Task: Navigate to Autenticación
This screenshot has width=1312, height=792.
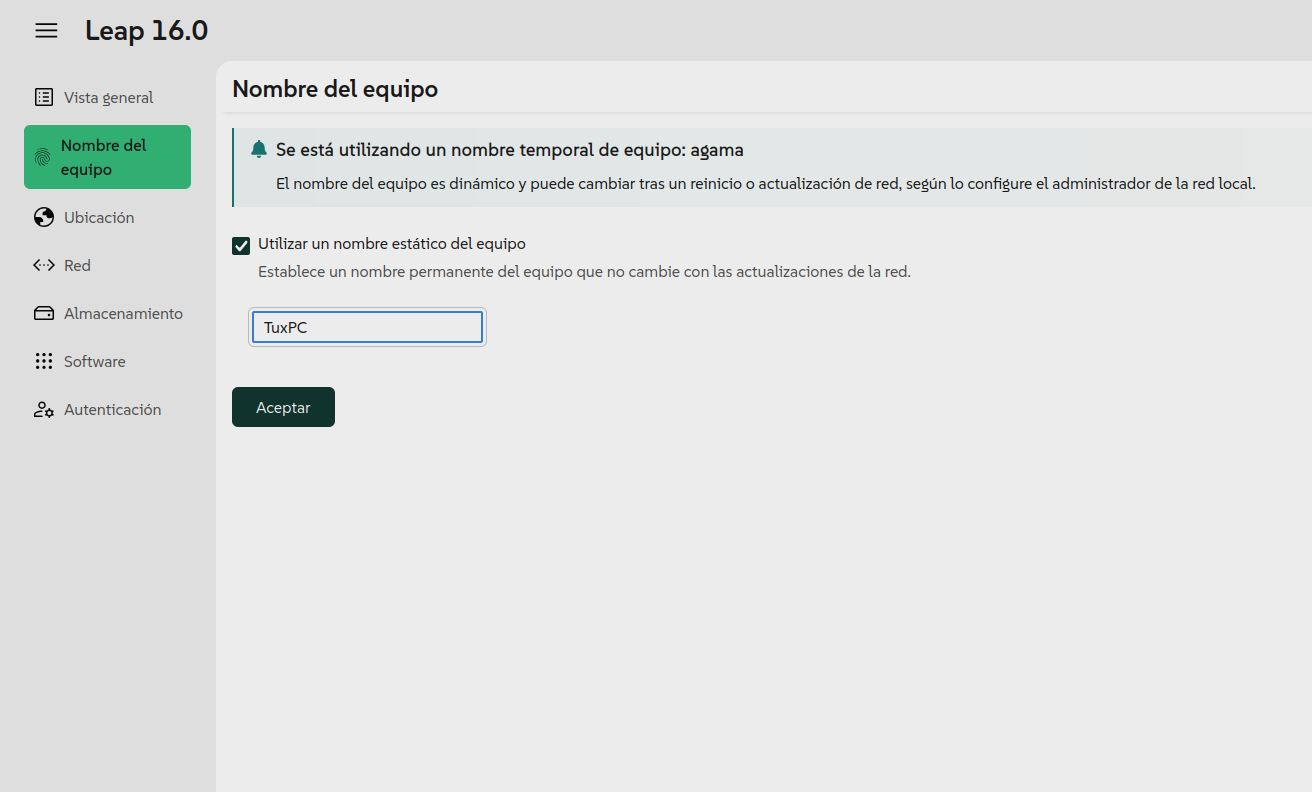Action: coord(112,409)
